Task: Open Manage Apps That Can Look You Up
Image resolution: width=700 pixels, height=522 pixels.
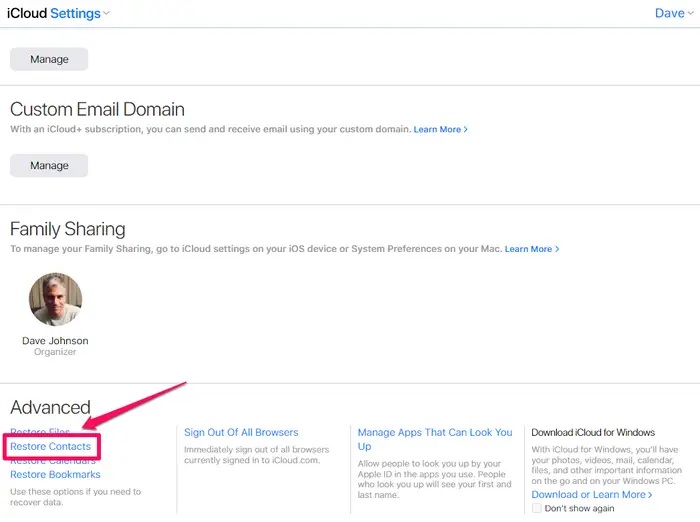Action: (435, 433)
